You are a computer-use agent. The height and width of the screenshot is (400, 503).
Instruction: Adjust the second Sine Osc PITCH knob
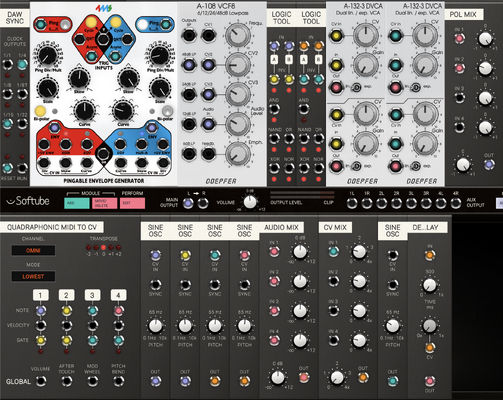click(x=185, y=326)
